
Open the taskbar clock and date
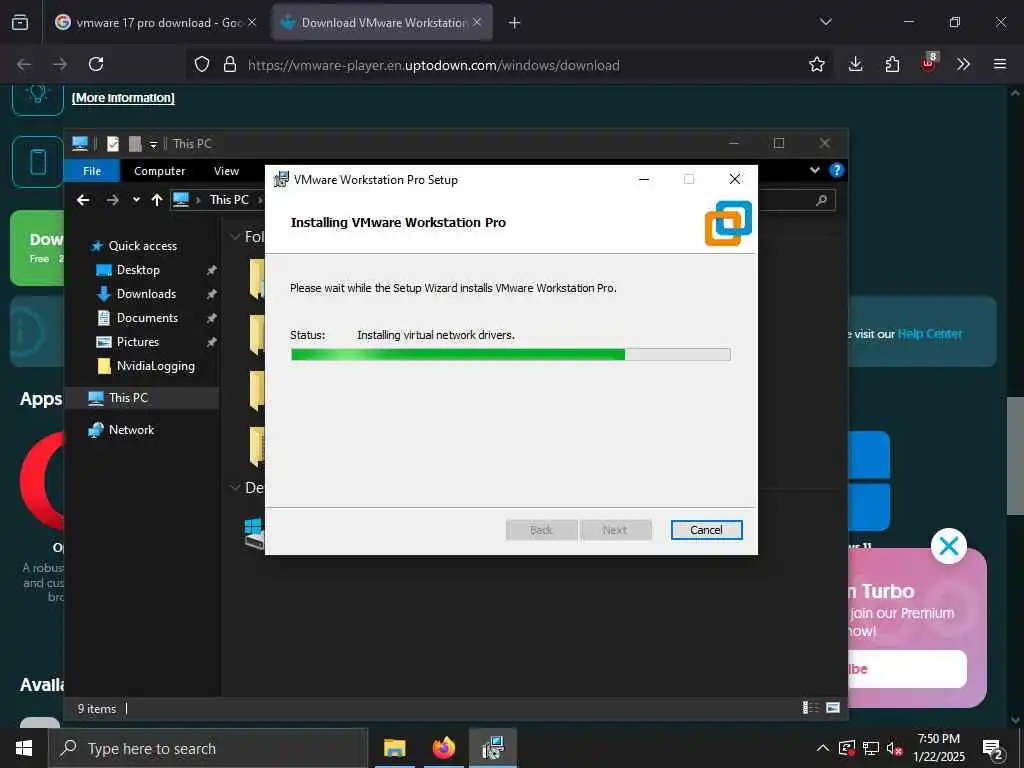(938, 748)
